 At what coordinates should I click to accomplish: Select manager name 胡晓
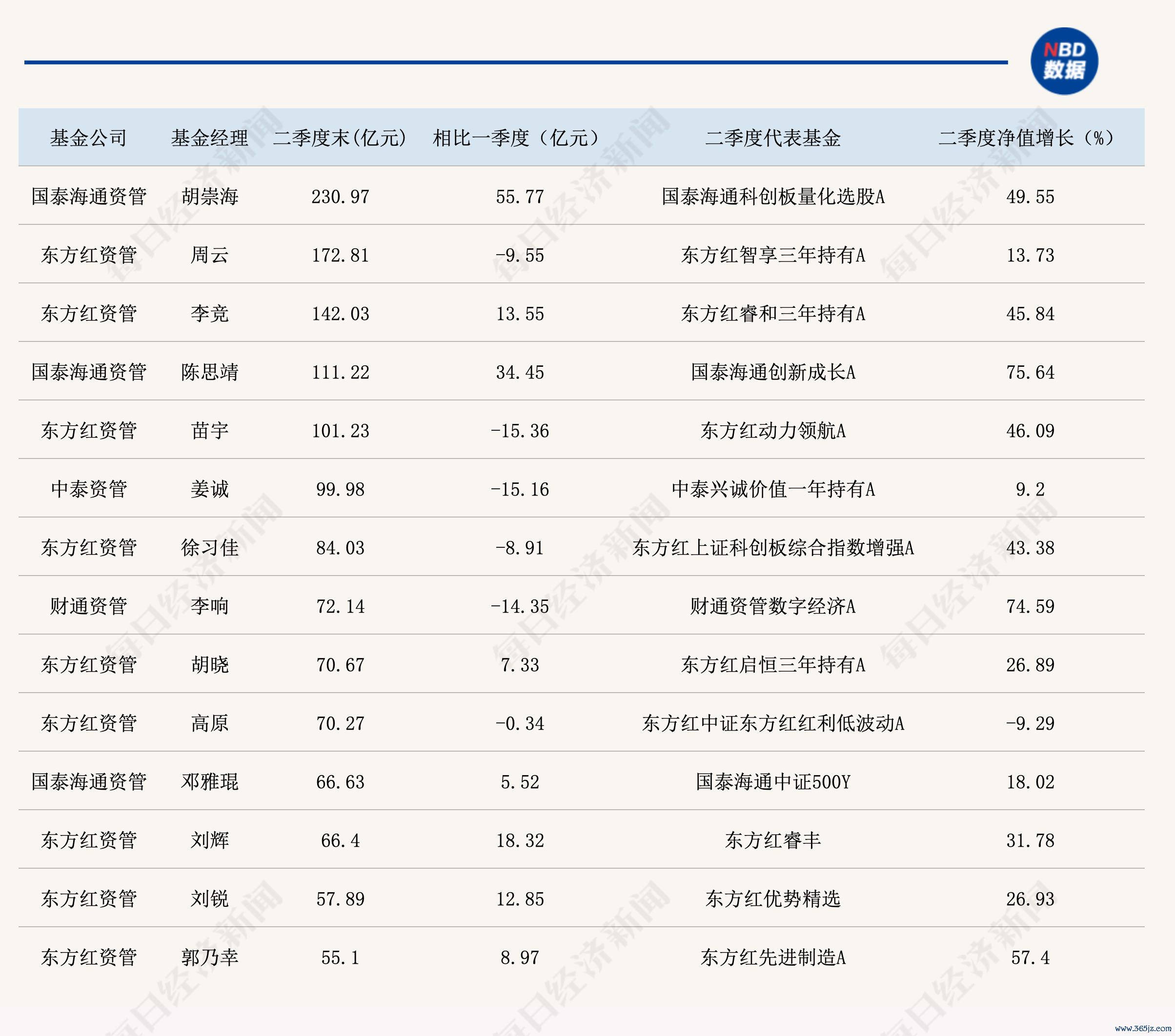[210, 665]
